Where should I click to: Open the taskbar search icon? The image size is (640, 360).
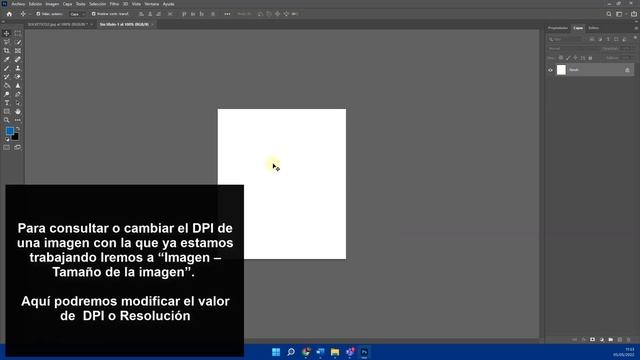pos(291,352)
